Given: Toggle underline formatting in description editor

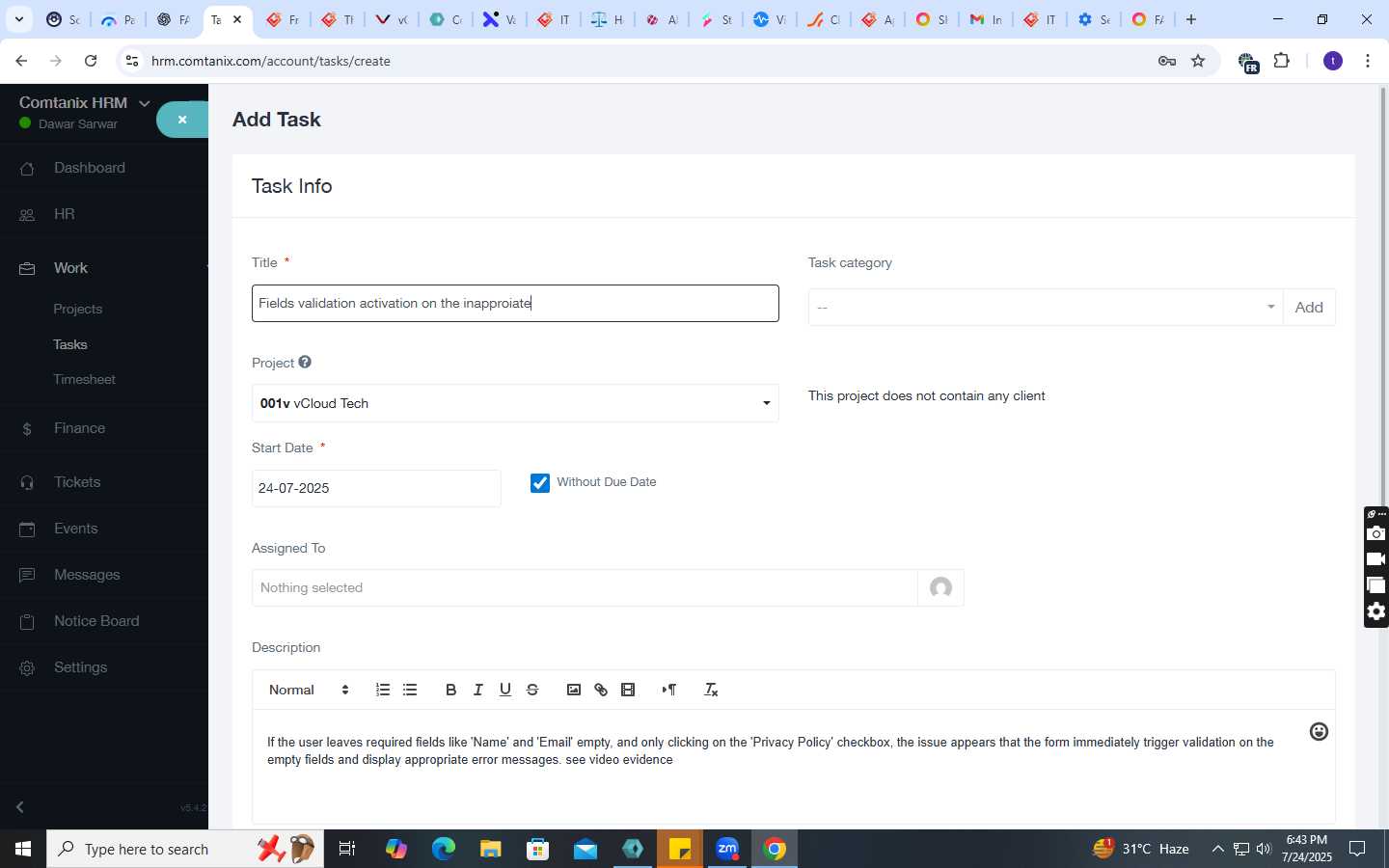Looking at the screenshot, I should (504, 690).
